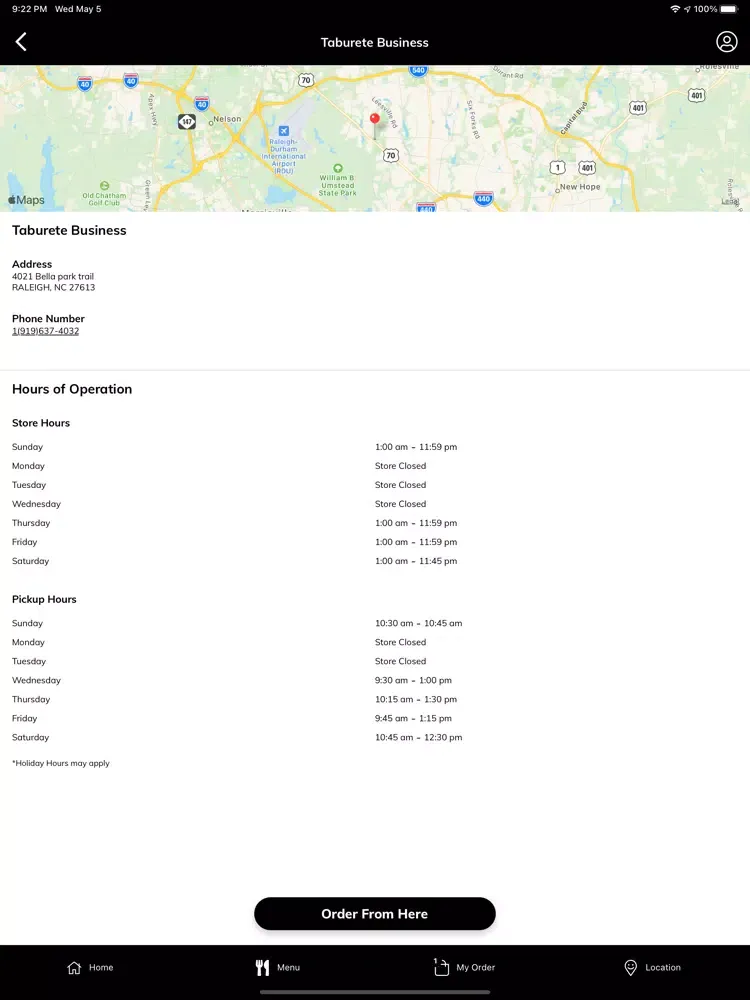Image resolution: width=750 pixels, height=1000 pixels.
Task: Tap pickup hours 9:30 am - 1:00 pm
Action: coord(413,680)
